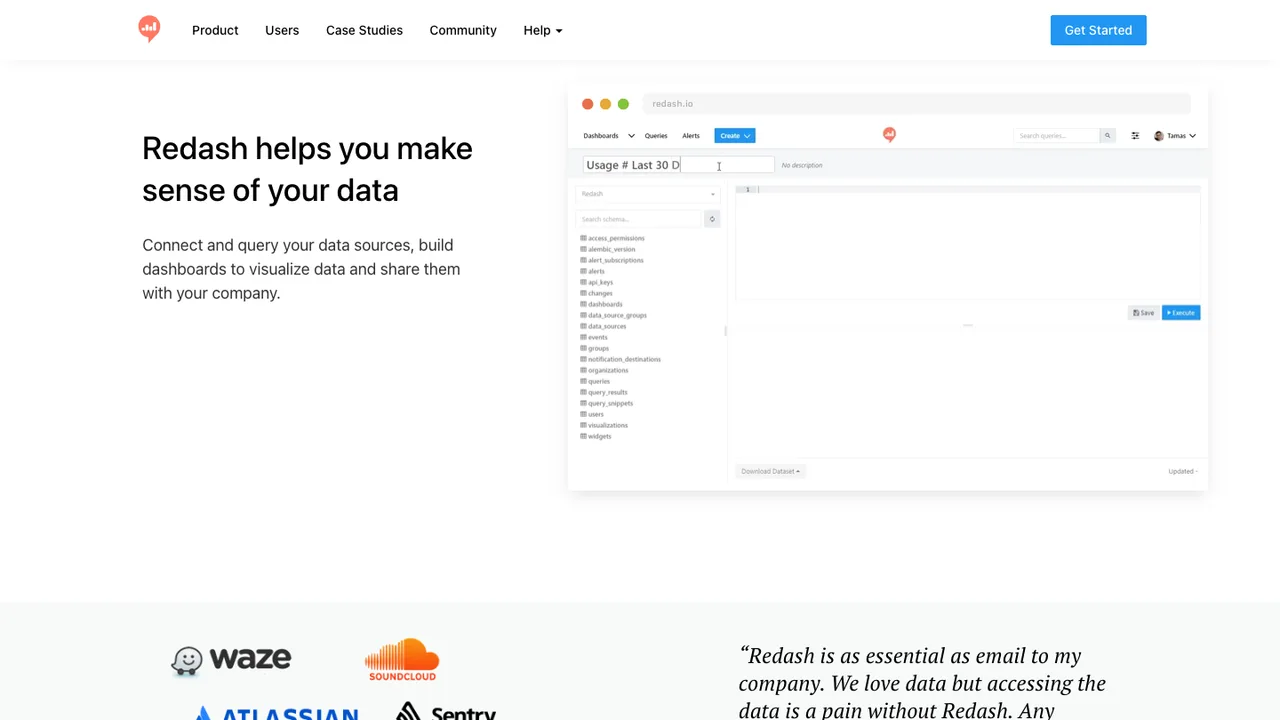Select the query_results table

click(608, 392)
